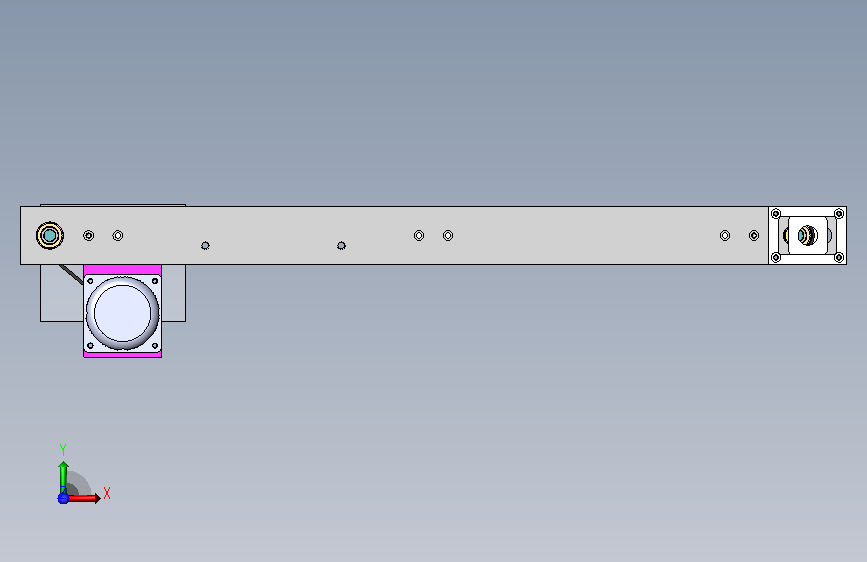867x562 pixels.
Task: Select the bottom-left bolt of the right end plate
Action: click(776, 257)
